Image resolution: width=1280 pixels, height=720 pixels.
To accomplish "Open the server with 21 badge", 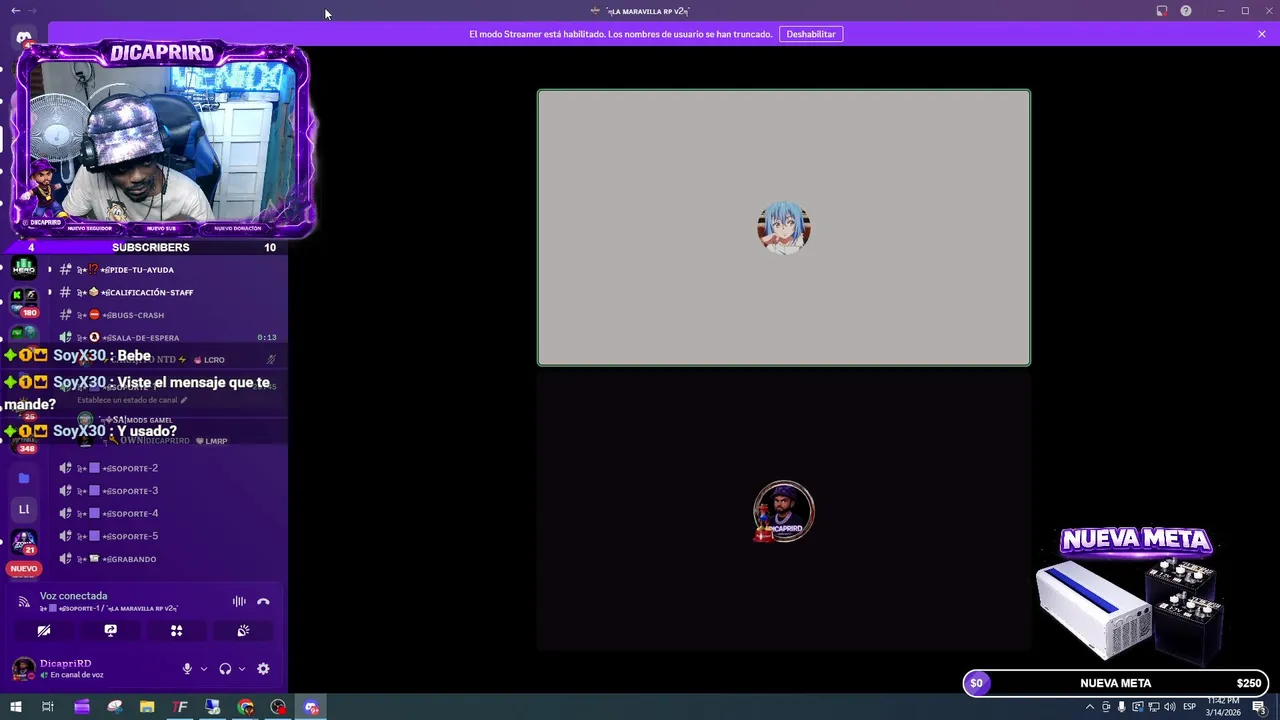I will (x=24, y=541).
